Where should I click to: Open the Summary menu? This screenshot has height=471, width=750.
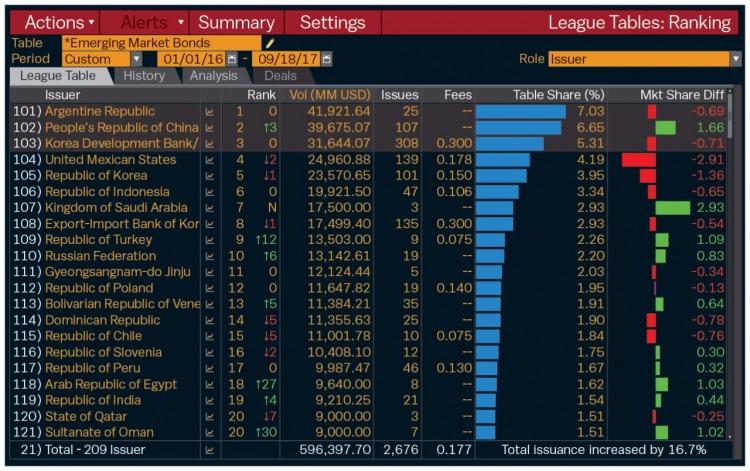(236, 22)
